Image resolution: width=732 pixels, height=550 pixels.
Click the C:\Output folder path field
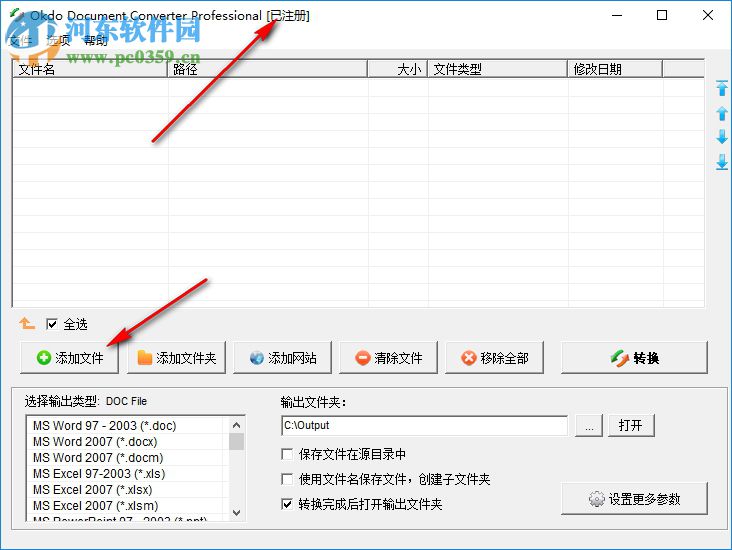[424, 425]
